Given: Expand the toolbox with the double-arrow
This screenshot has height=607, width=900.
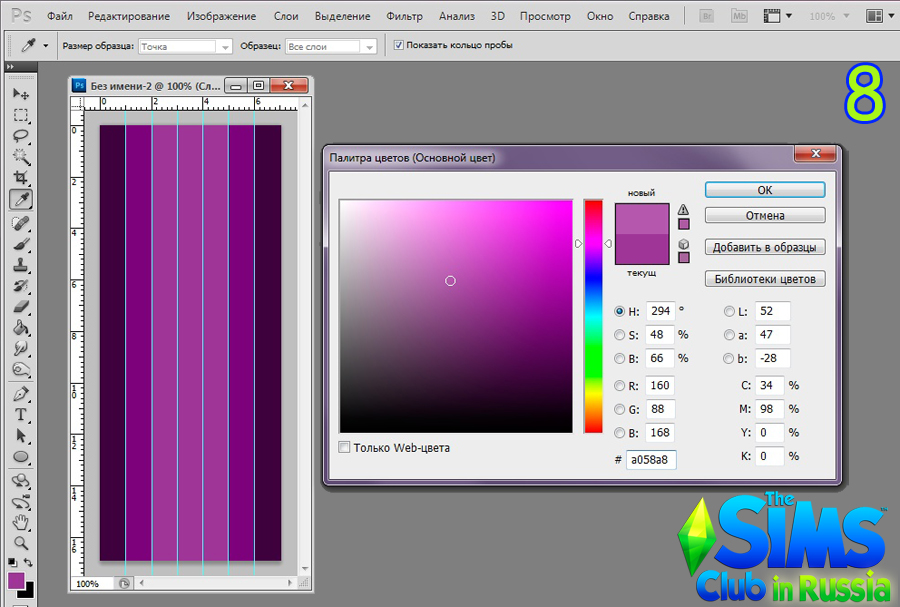Looking at the screenshot, I should [x=10, y=67].
